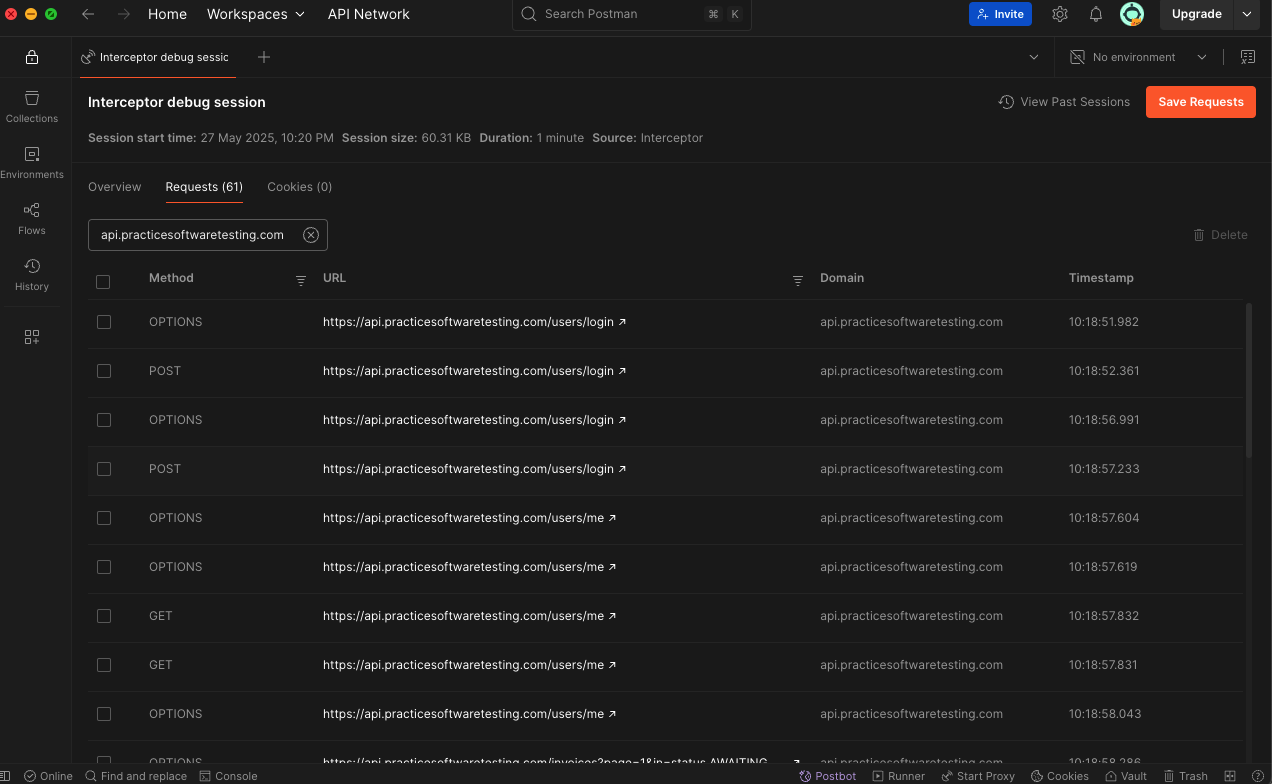Check the first OPTIONS users/login request
Image resolution: width=1272 pixels, height=784 pixels.
(104, 322)
